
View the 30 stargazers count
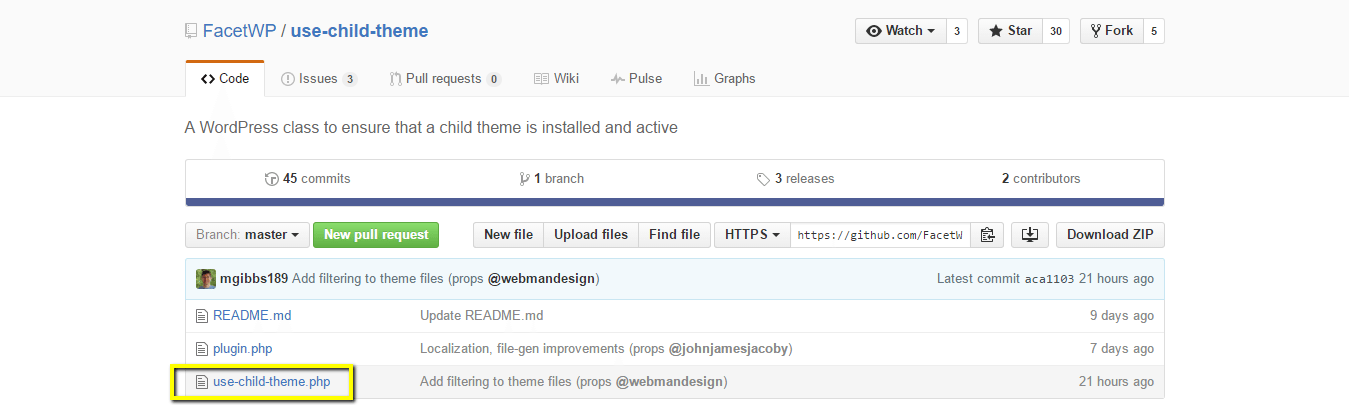click(x=1055, y=31)
